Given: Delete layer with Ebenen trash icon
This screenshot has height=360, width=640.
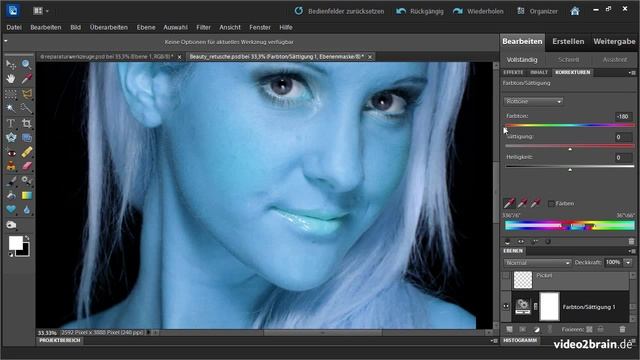Looking at the screenshot, I should tap(622, 329).
